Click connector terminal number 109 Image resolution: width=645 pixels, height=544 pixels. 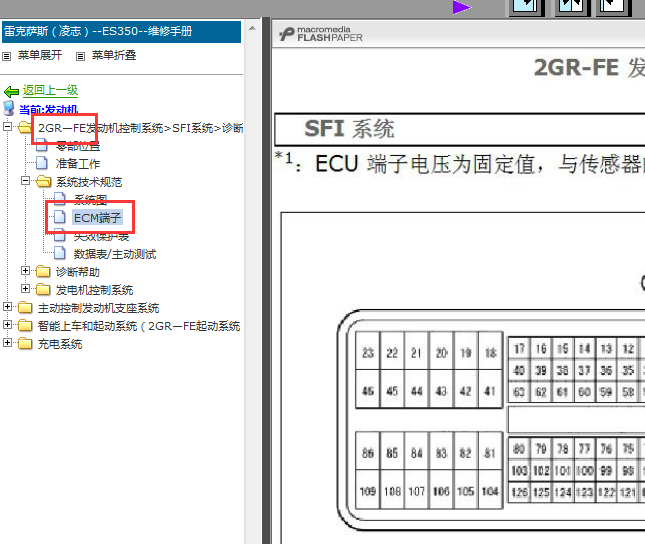368,491
